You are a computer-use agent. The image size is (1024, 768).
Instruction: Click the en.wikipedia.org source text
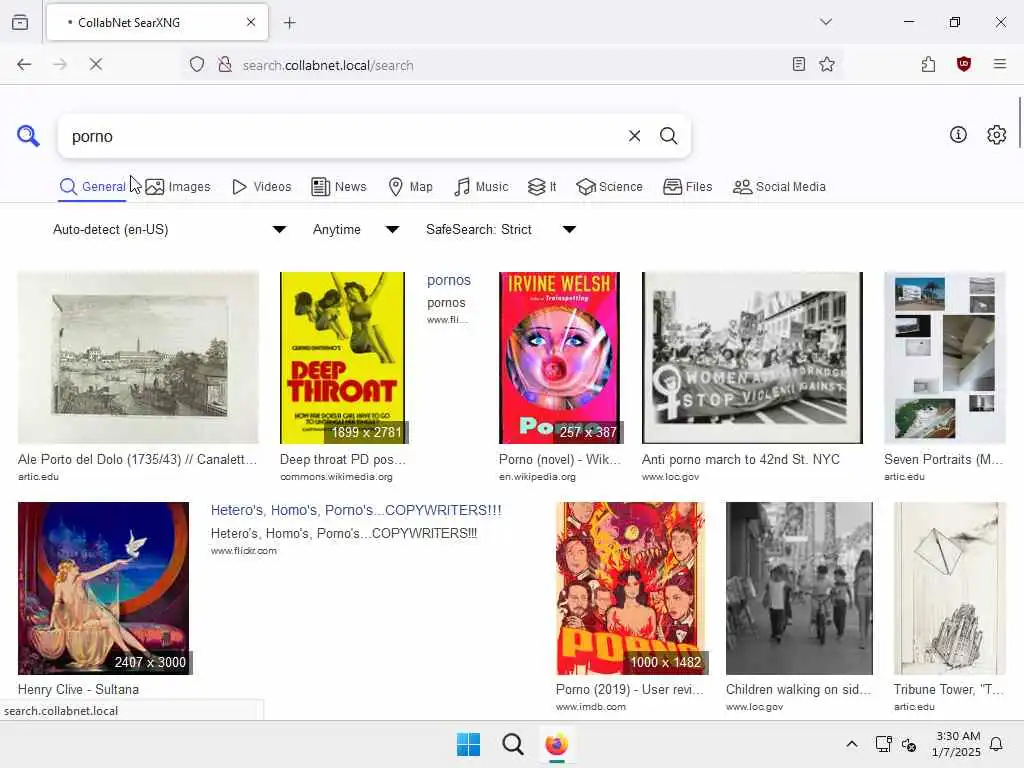(x=537, y=477)
